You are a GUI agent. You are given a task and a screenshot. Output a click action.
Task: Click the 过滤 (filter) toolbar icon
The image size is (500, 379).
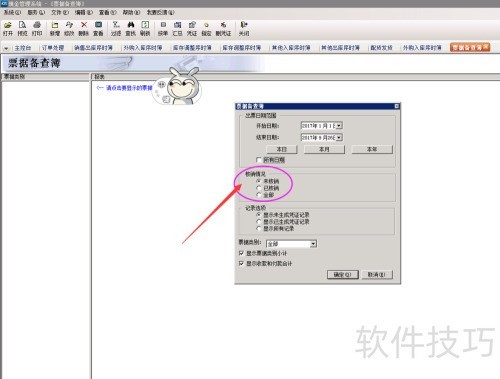(116, 25)
